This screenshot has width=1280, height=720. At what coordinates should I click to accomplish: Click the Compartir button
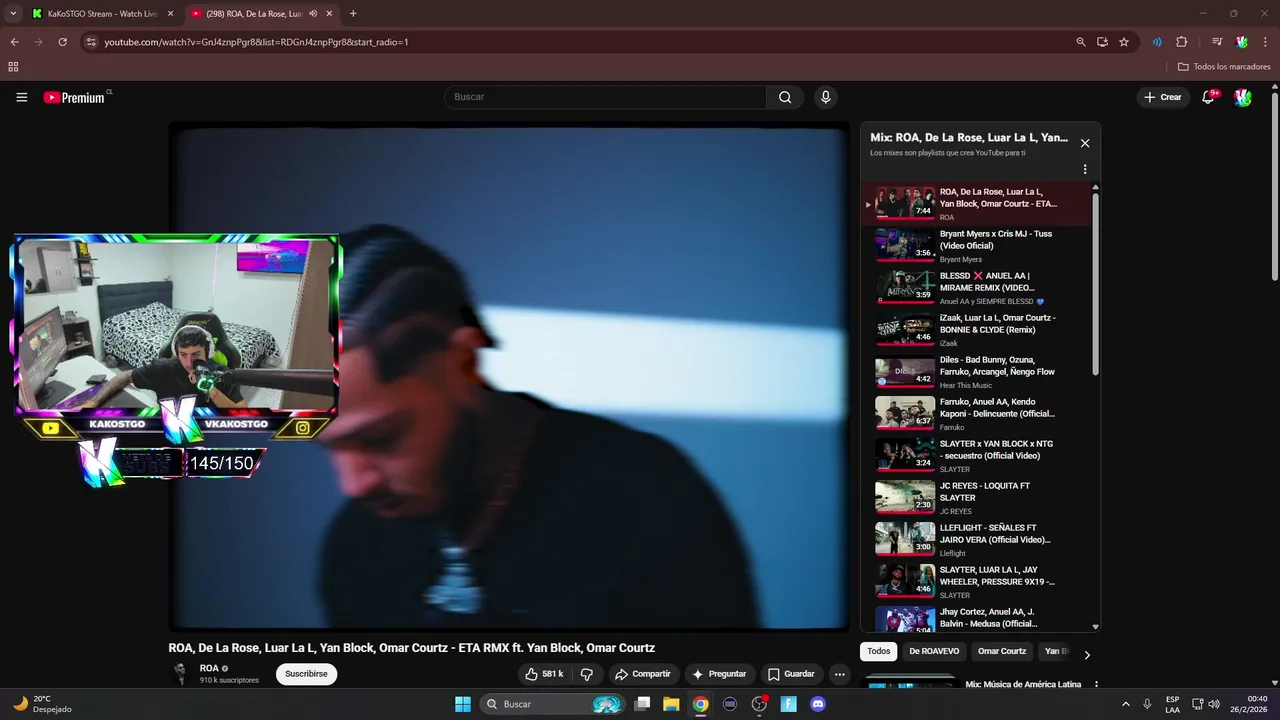(642, 674)
